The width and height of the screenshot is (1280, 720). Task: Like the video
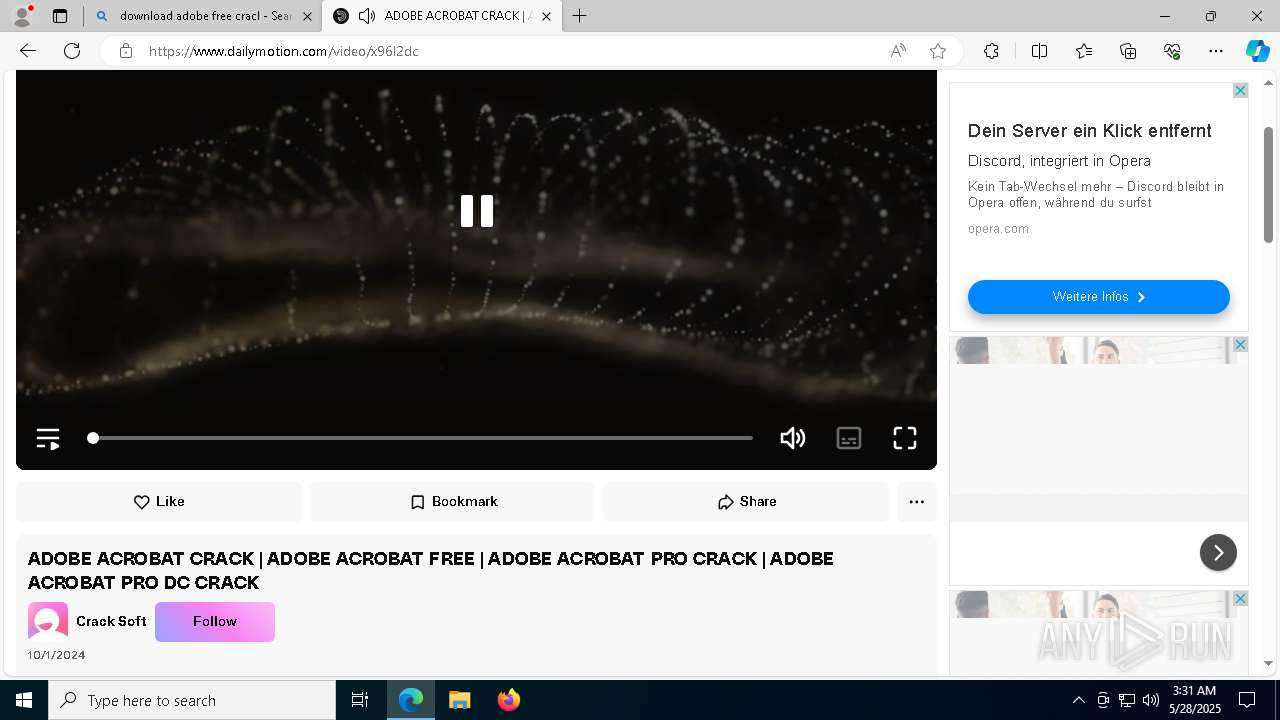click(159, 502)
